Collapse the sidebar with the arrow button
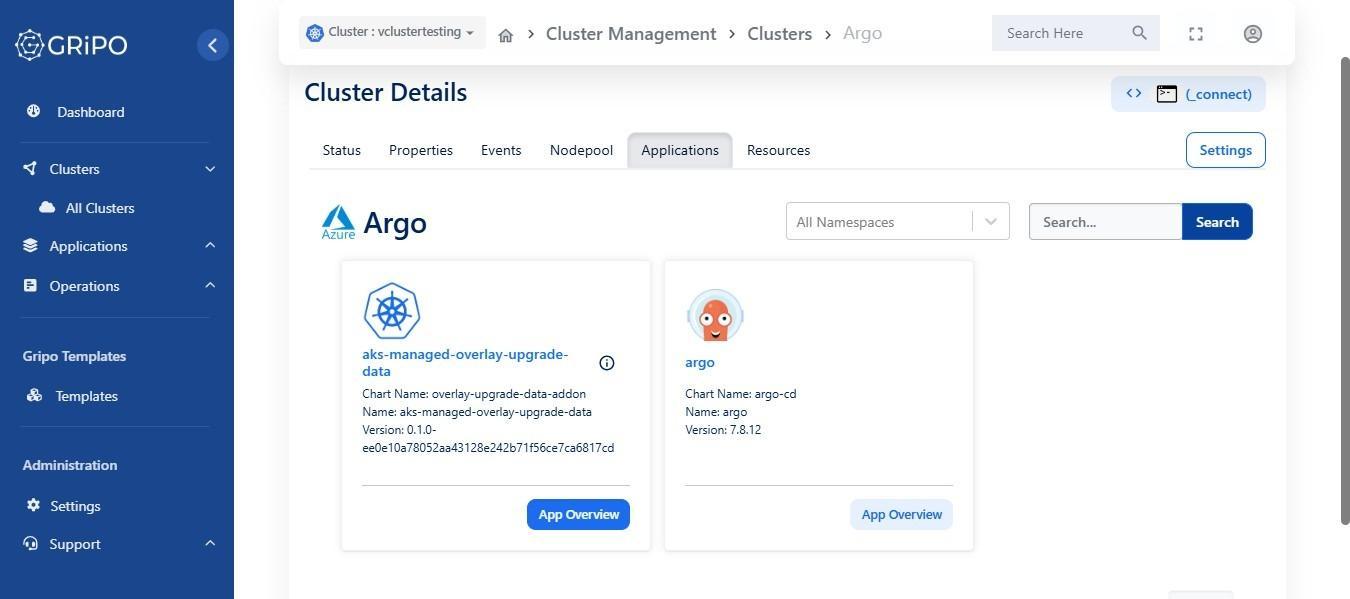The width and height of the screenshot is (1350, 599). [x=212, y=45]
